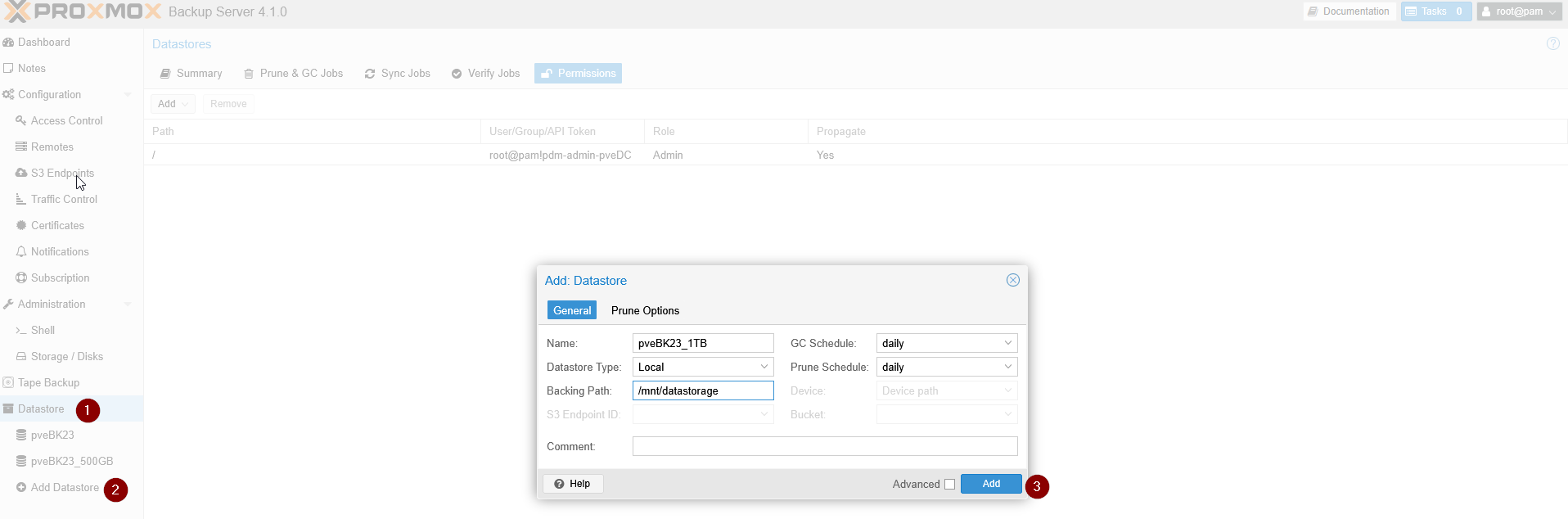Click the Notifications bell icon

coord(21,251)
